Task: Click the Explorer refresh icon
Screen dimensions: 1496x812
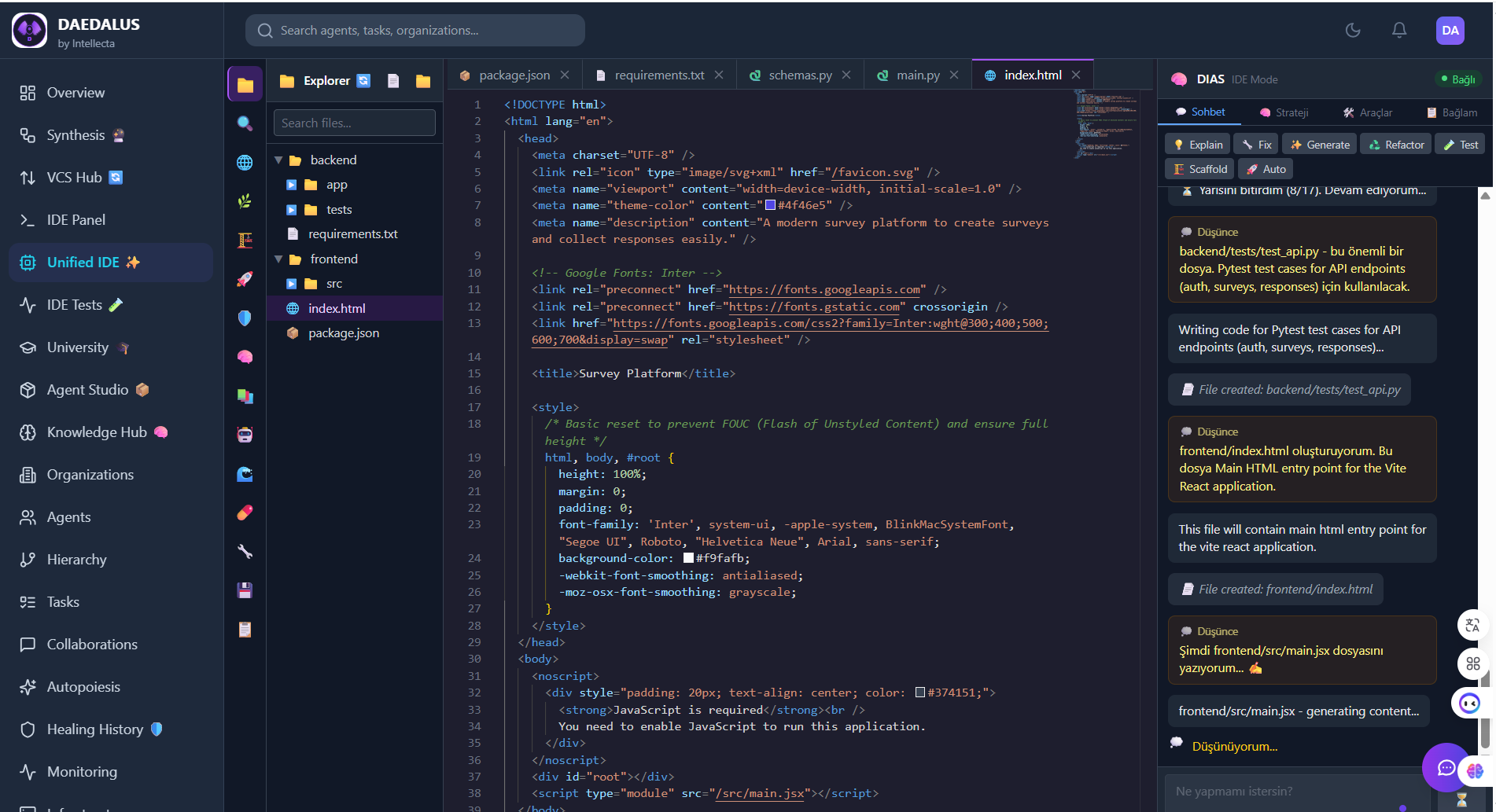Action: coord(363,81)
